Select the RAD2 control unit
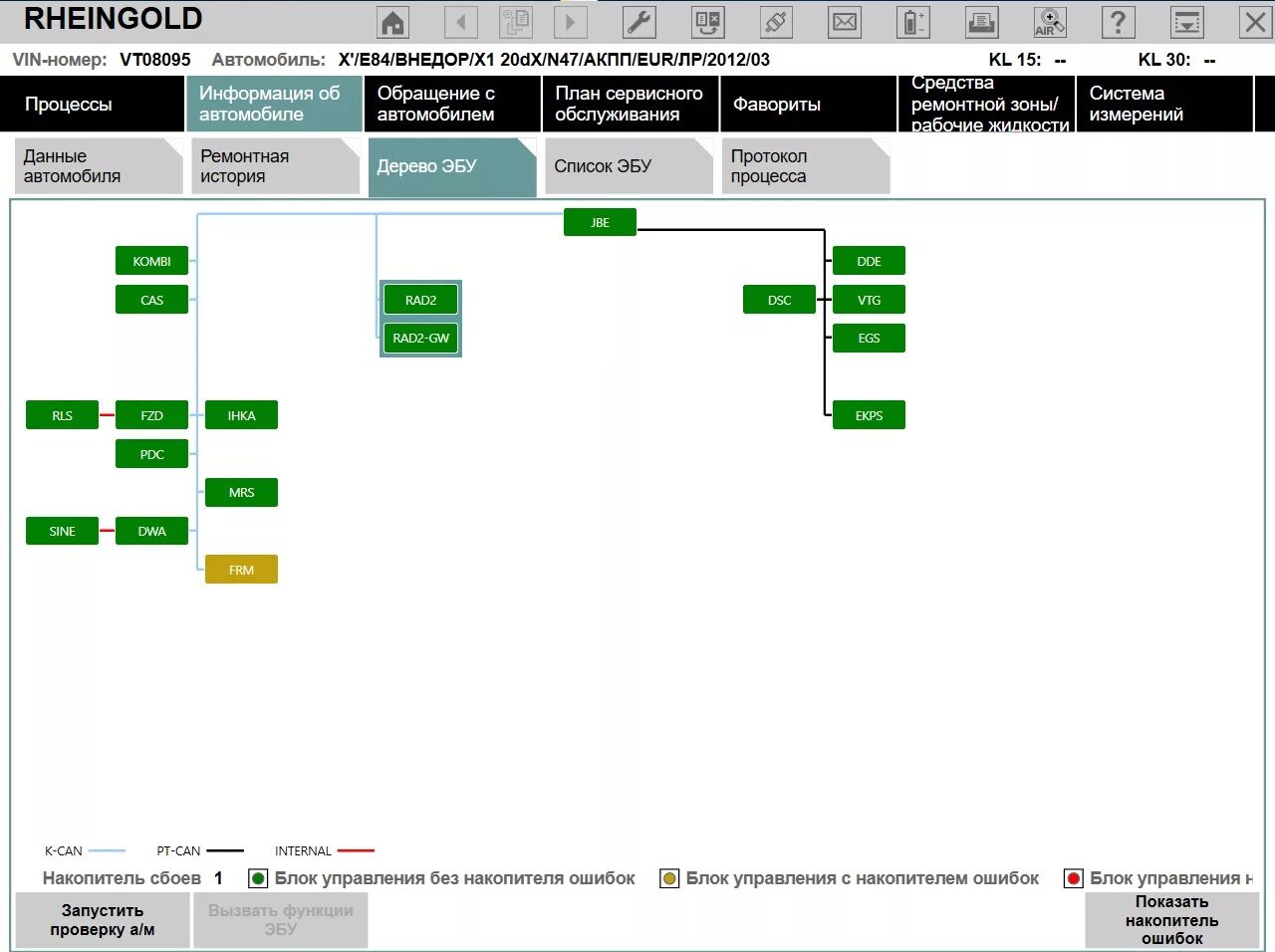This screenshot has width=1275, height=952. 420,300
